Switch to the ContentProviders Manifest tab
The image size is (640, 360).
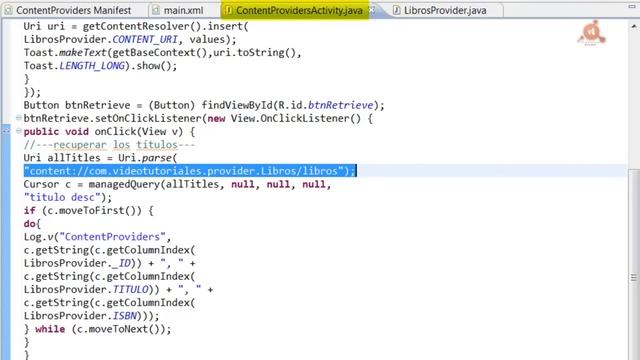pos(68,10)
